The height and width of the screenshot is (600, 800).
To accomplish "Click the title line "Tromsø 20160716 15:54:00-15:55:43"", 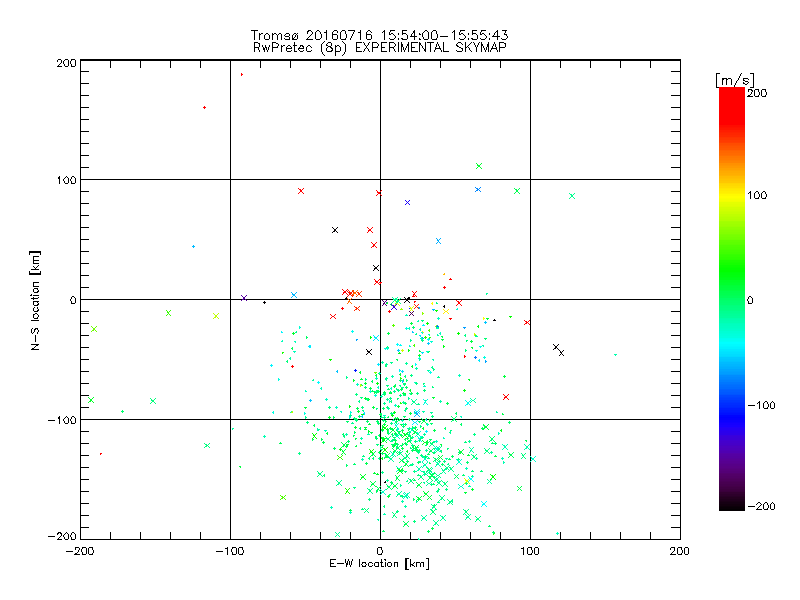I will [x=379, y=35].
